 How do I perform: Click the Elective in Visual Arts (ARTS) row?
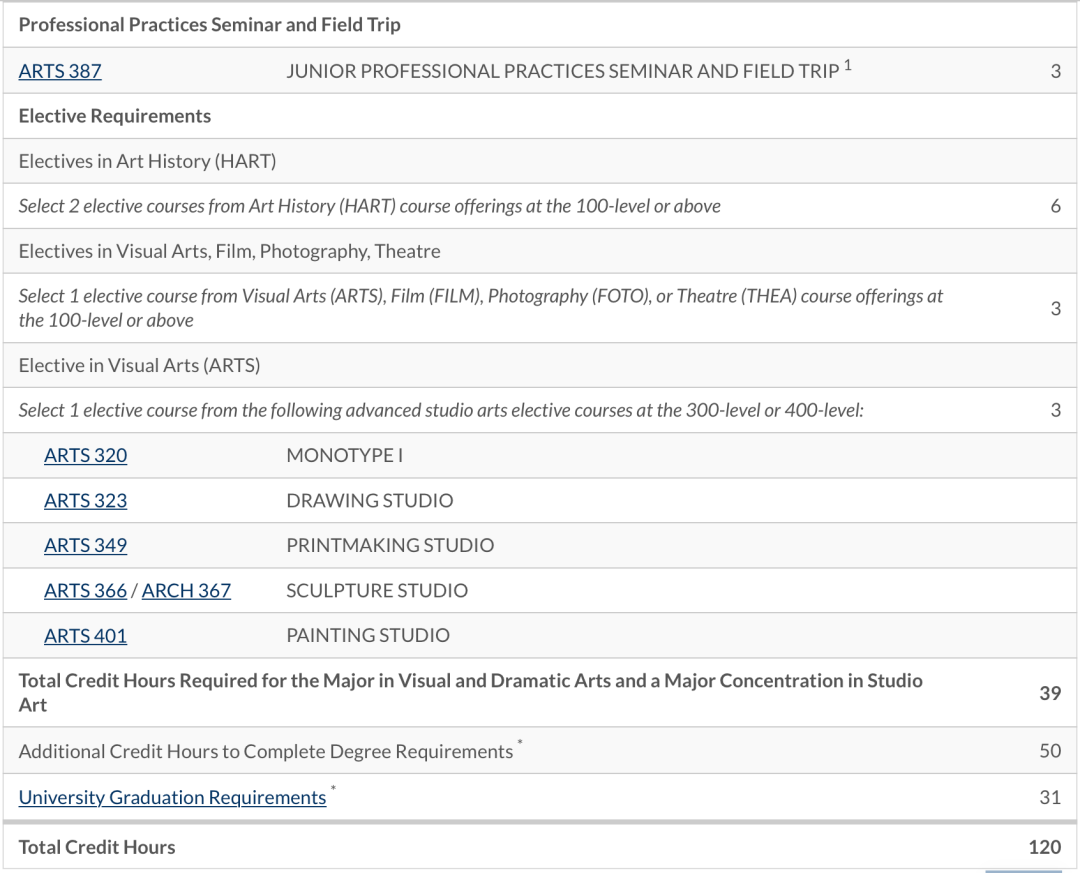pos(139,365)
